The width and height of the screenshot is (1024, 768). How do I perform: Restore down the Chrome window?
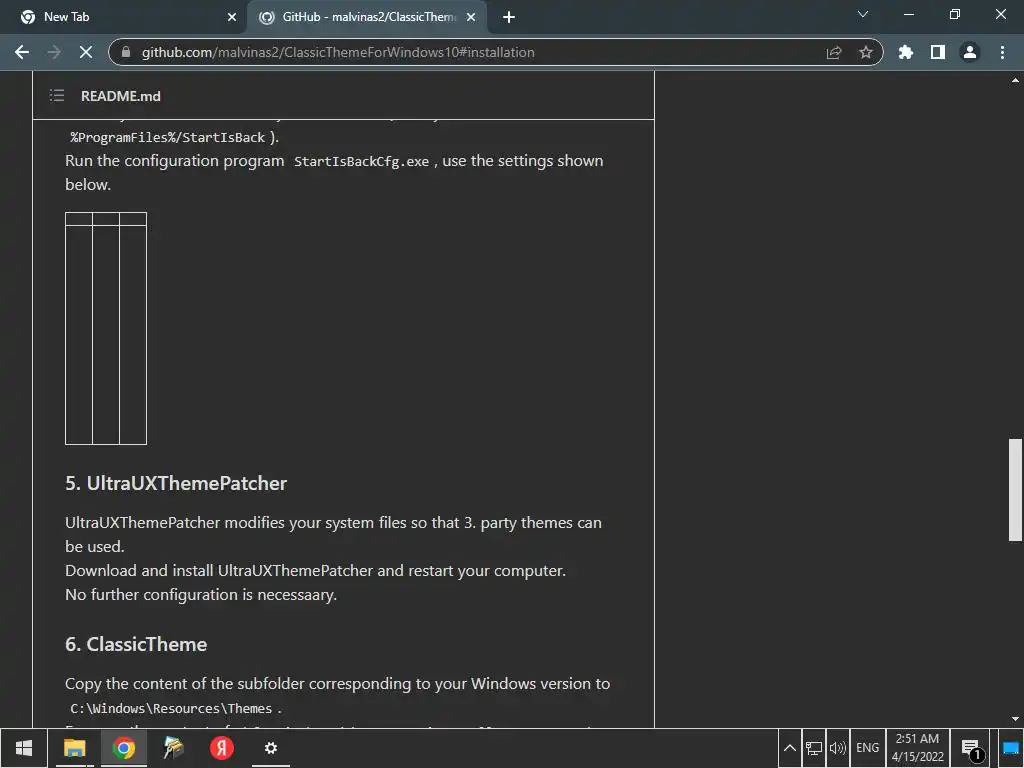pyautogui.click(x=955, y=14)
